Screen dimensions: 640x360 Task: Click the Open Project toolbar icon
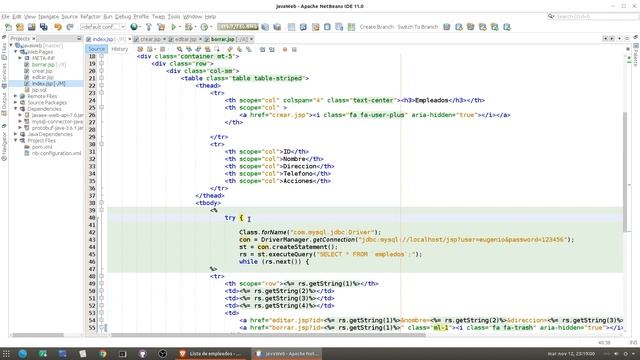pos(31,27)
